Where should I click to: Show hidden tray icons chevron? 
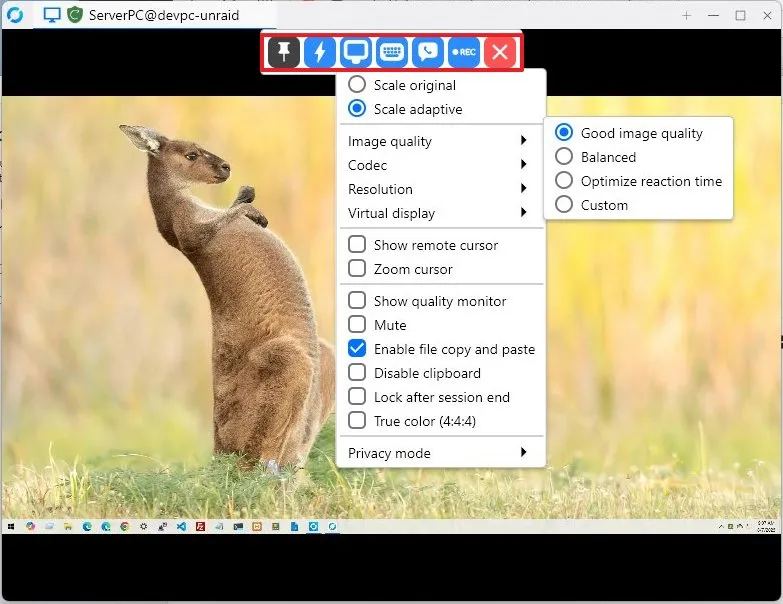tap(721, 526)
